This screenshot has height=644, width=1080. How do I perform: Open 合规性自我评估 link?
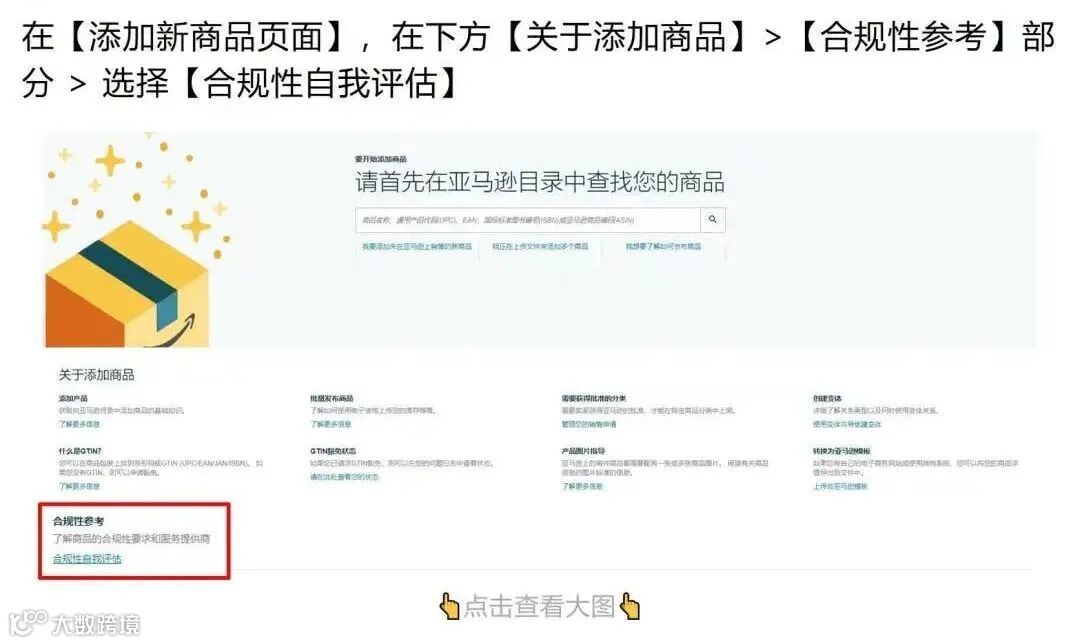click(x=87, y=559)
